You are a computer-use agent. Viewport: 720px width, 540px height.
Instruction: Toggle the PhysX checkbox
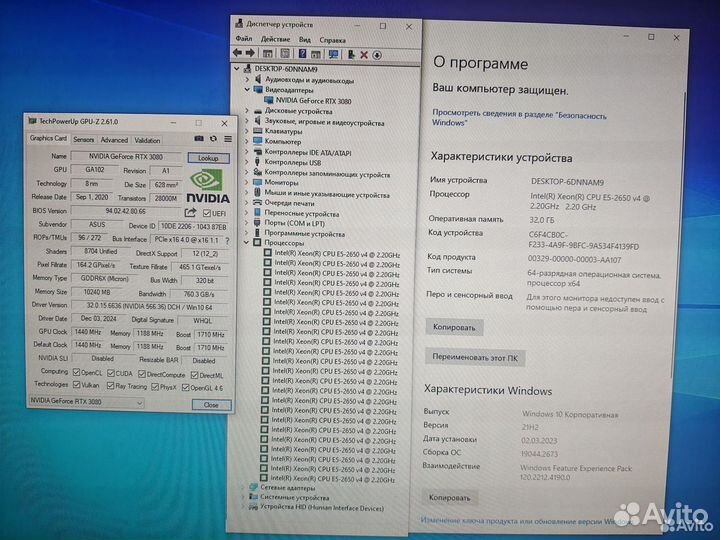155,387
